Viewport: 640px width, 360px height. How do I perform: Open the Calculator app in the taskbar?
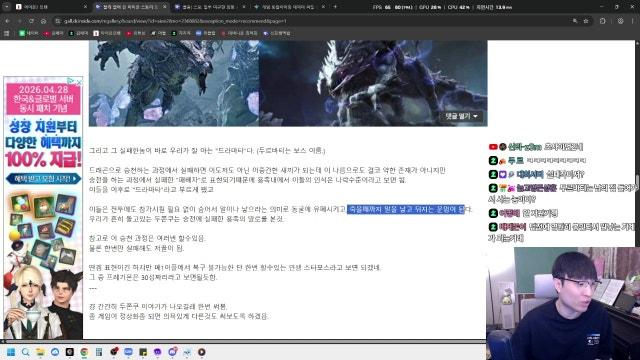99,352
